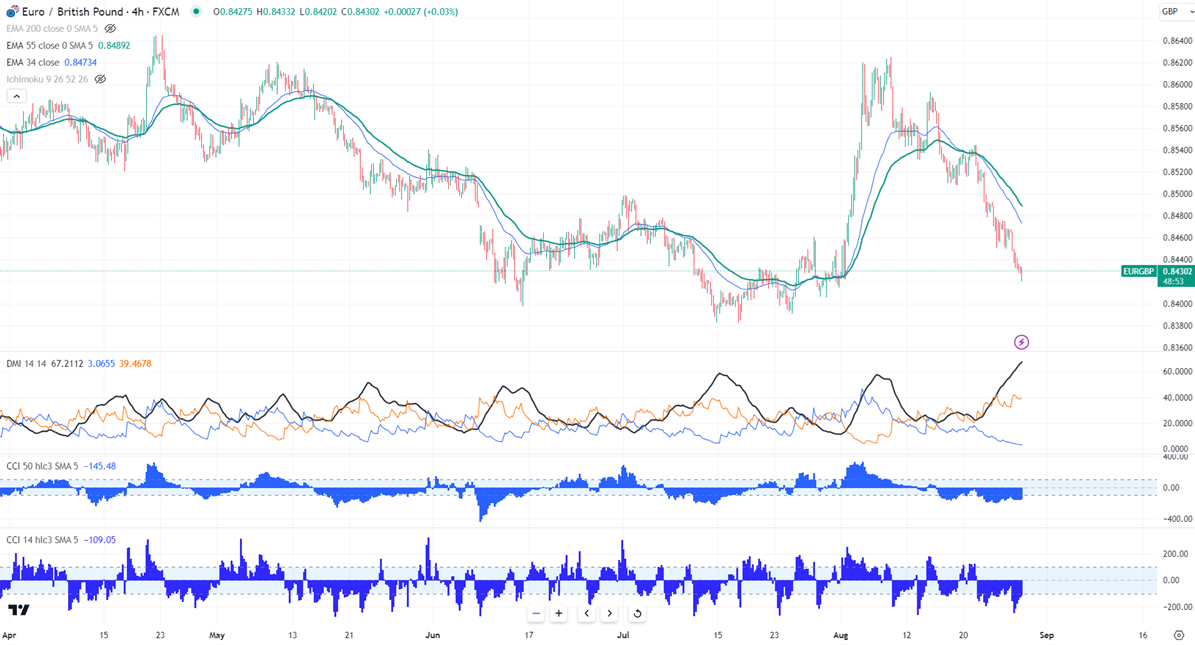Click the Sep label on the time axis
The width and height of the screenshot is (1195, 645).
tap(1047, 635)
